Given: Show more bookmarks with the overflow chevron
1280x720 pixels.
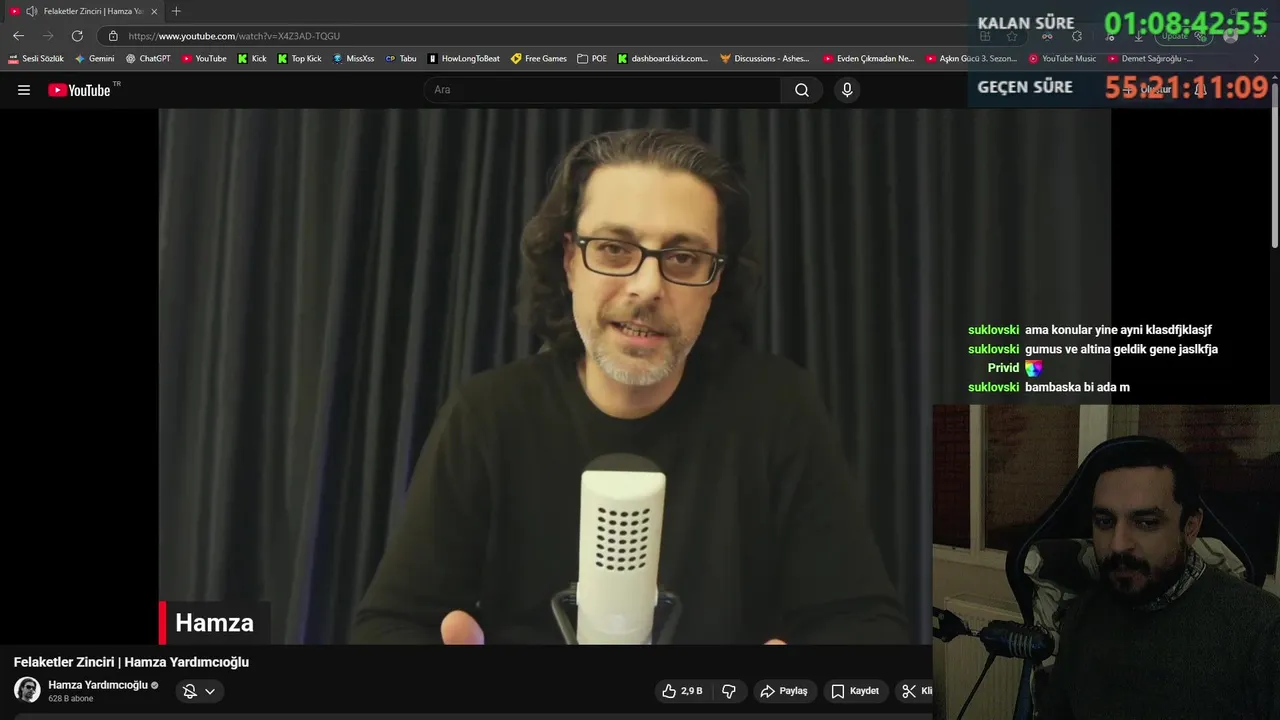Looking at the screenshot, I should [1256, 59].
